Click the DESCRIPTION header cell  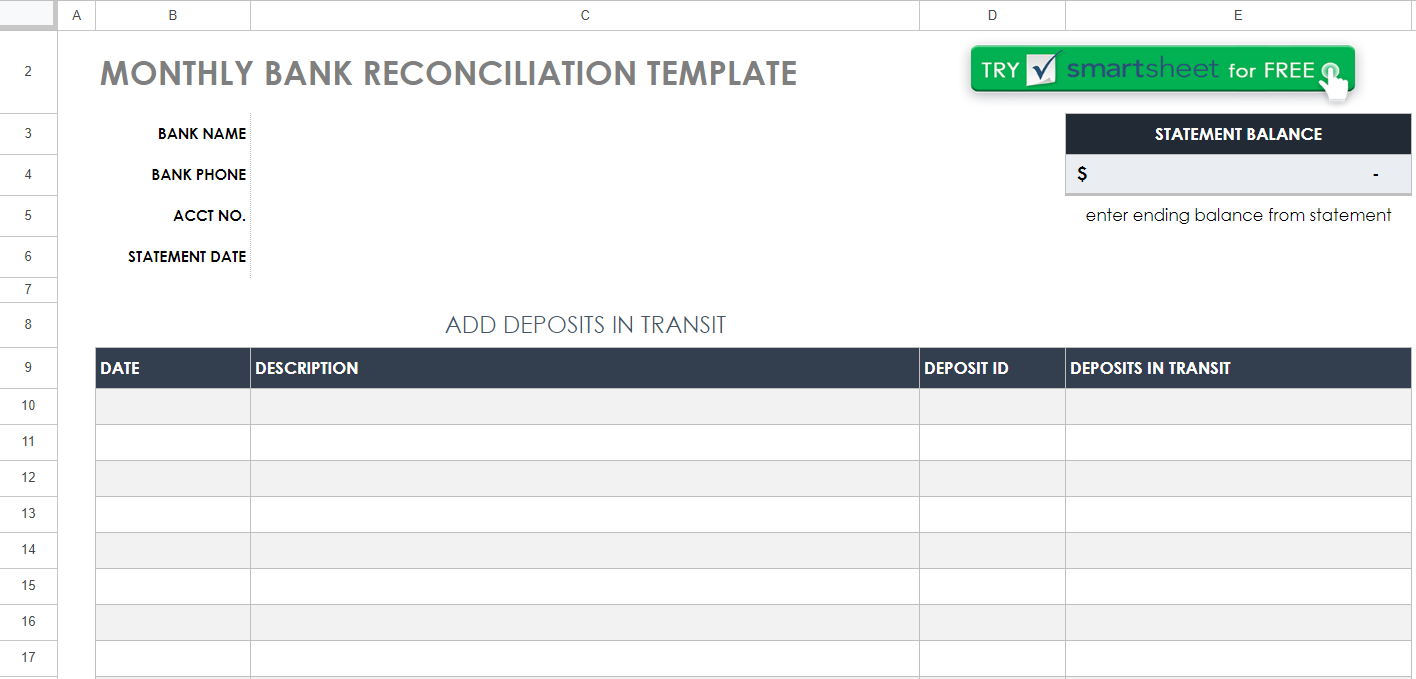pyautogui.click(x=585, y=368)
